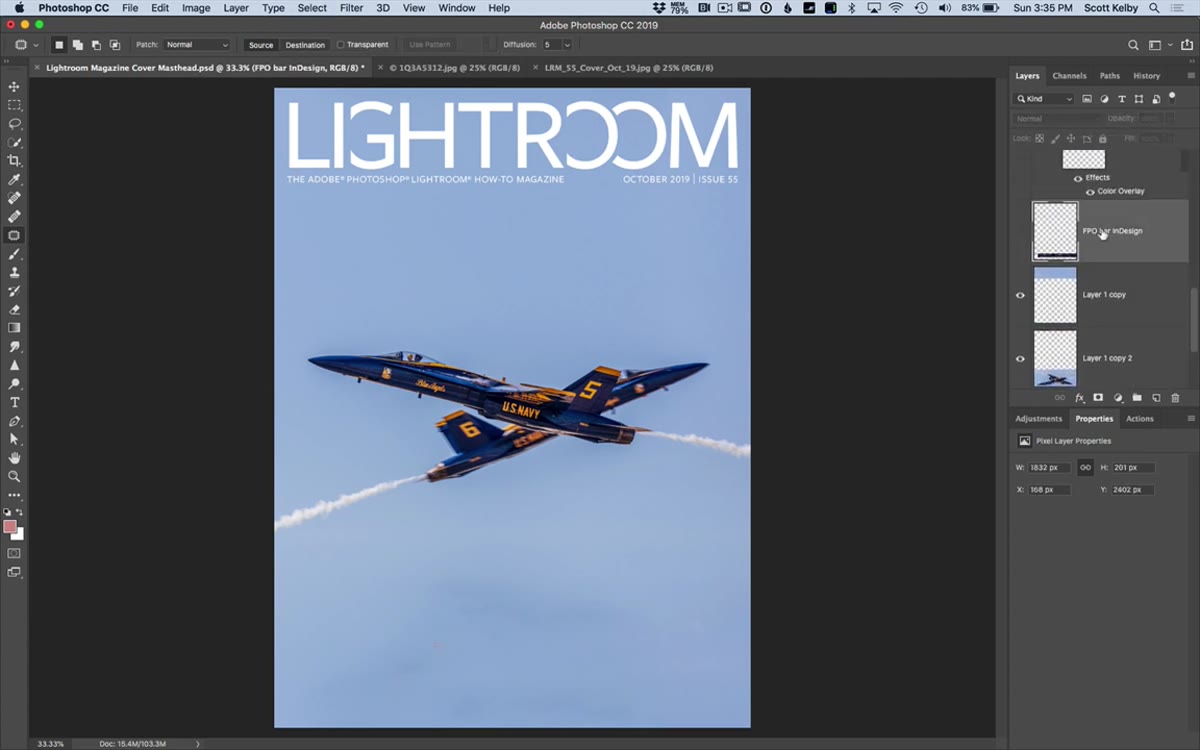The image size is (1200, 750).
Task: Choose New Selection mode in options bar
Action: [59, 45]
